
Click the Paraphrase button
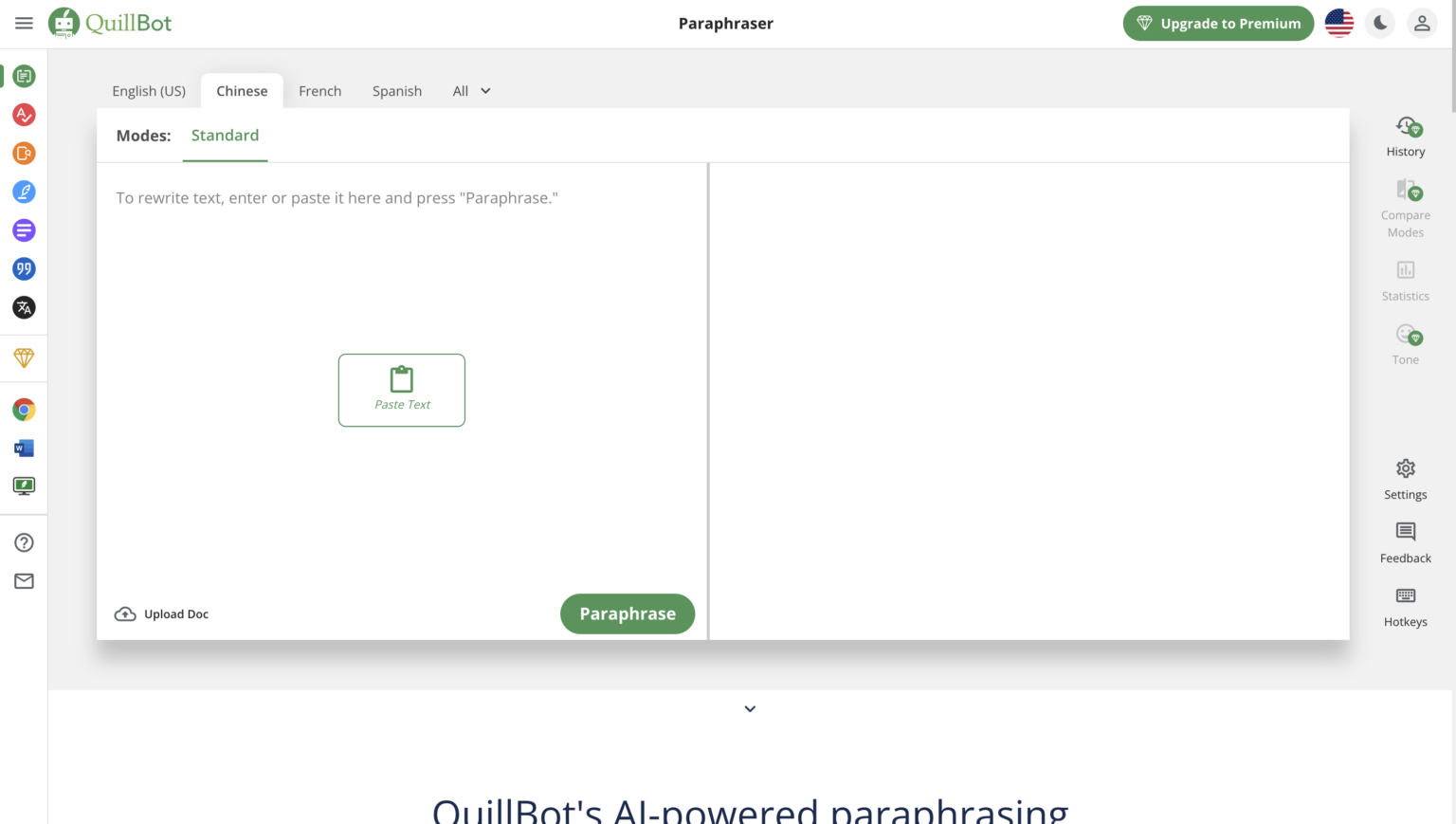click(627, 613)
